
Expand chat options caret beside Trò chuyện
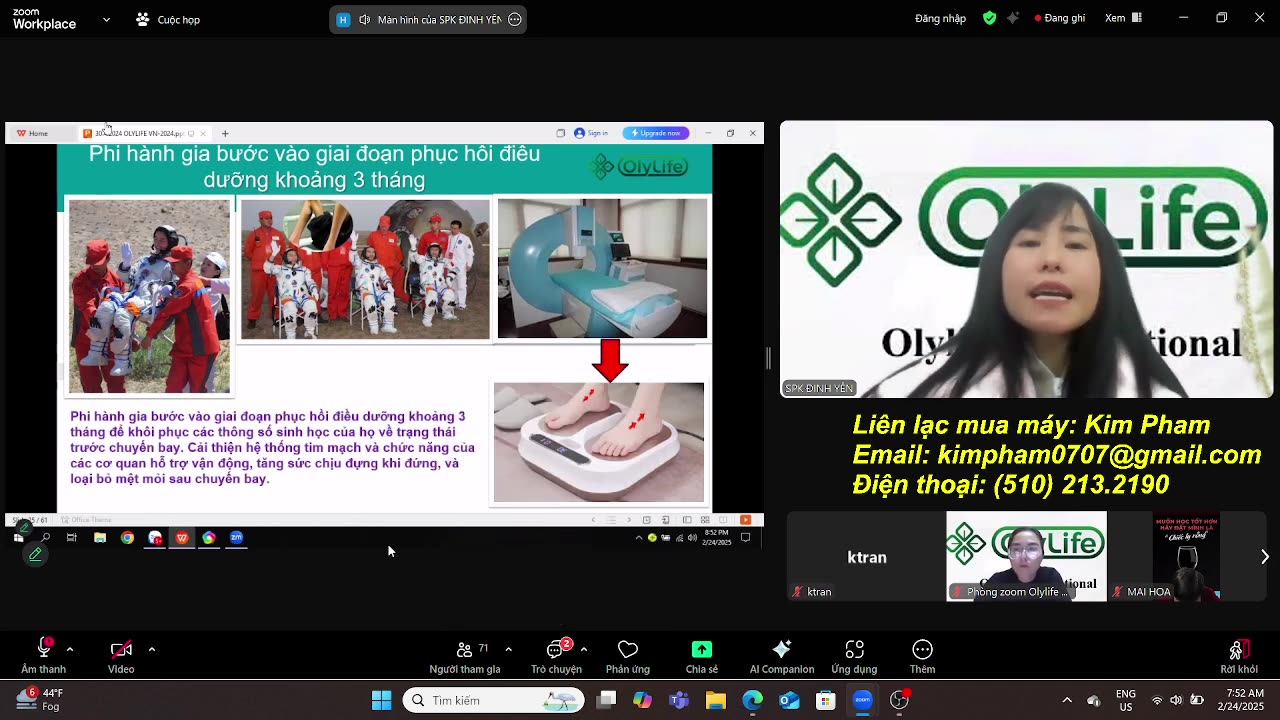(x=583, y=649)
